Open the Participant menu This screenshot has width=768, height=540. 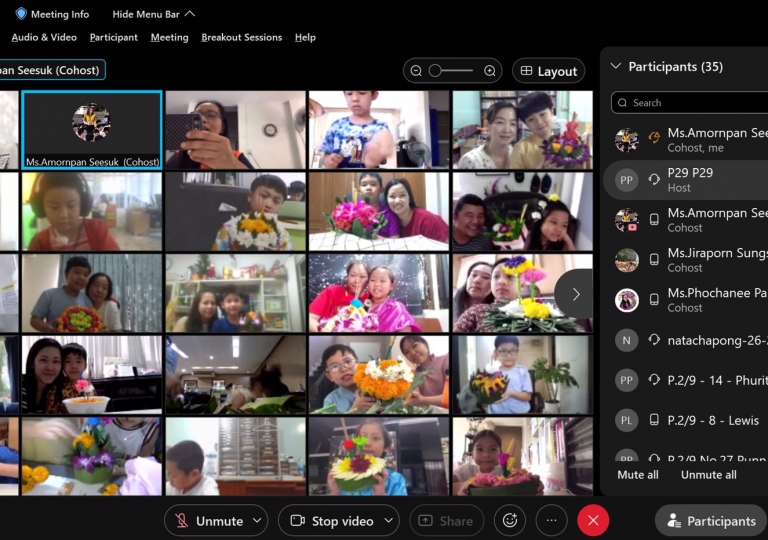coord(114,37)
